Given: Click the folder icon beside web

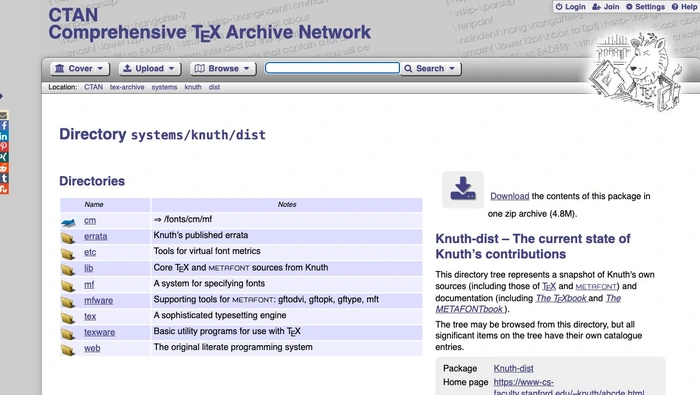Looking at the screenshot, I should 68,349.
